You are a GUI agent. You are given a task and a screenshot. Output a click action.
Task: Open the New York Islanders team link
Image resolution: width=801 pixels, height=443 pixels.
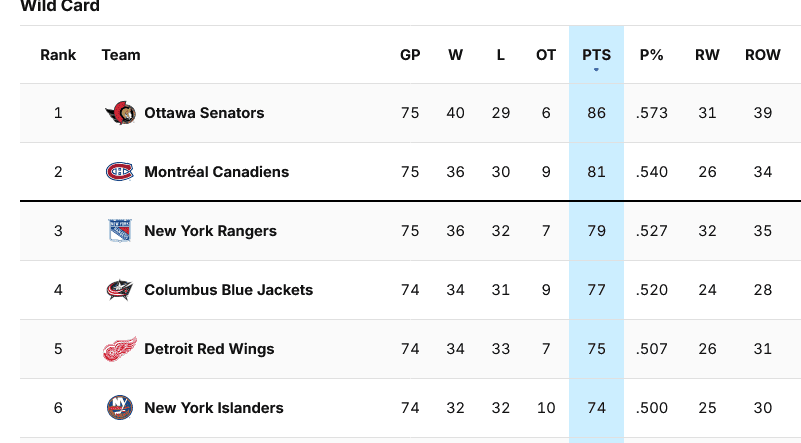pyautogui.click(x=214, y=408)
